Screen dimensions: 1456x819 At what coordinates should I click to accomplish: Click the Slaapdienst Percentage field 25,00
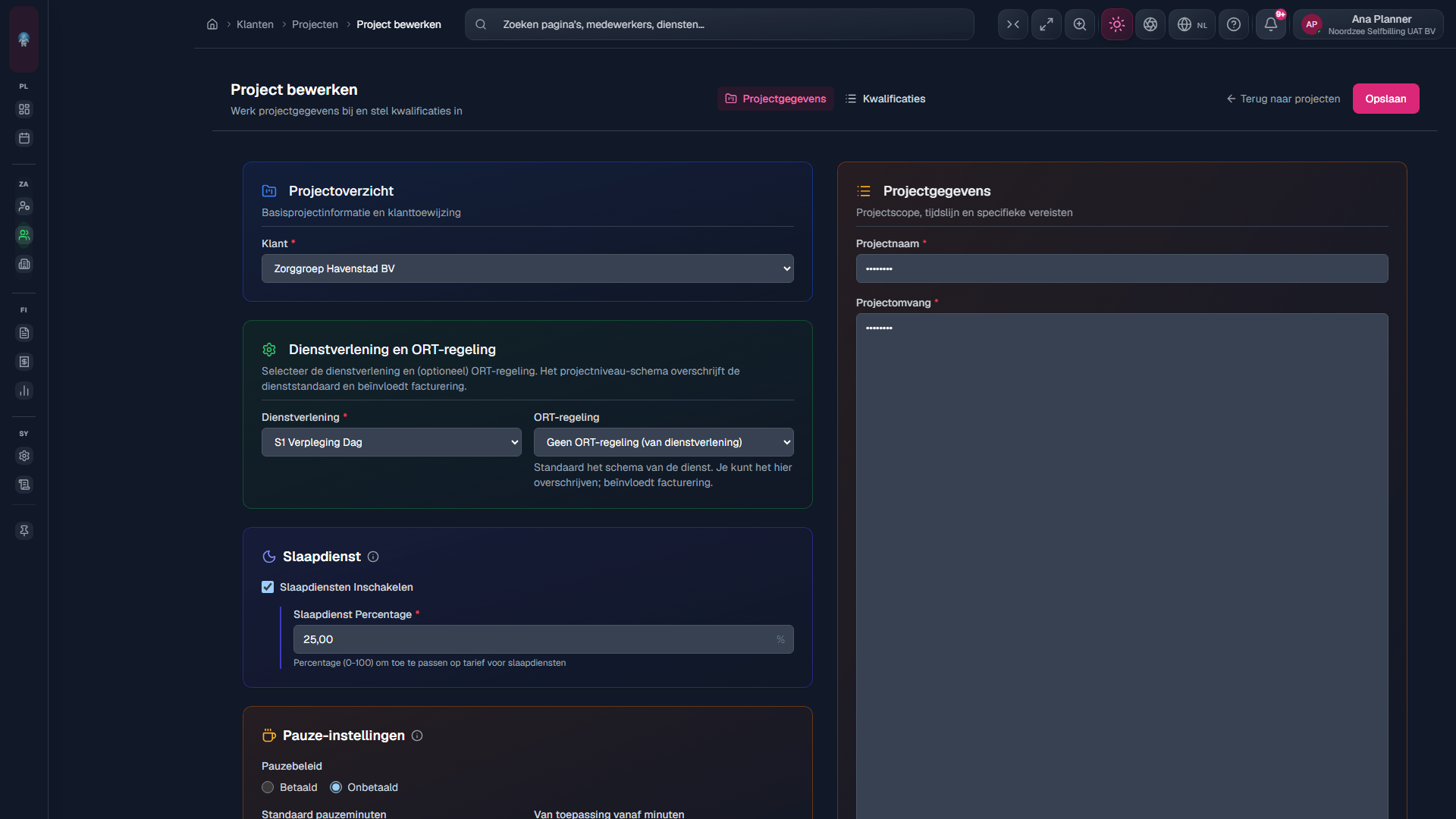543,639
